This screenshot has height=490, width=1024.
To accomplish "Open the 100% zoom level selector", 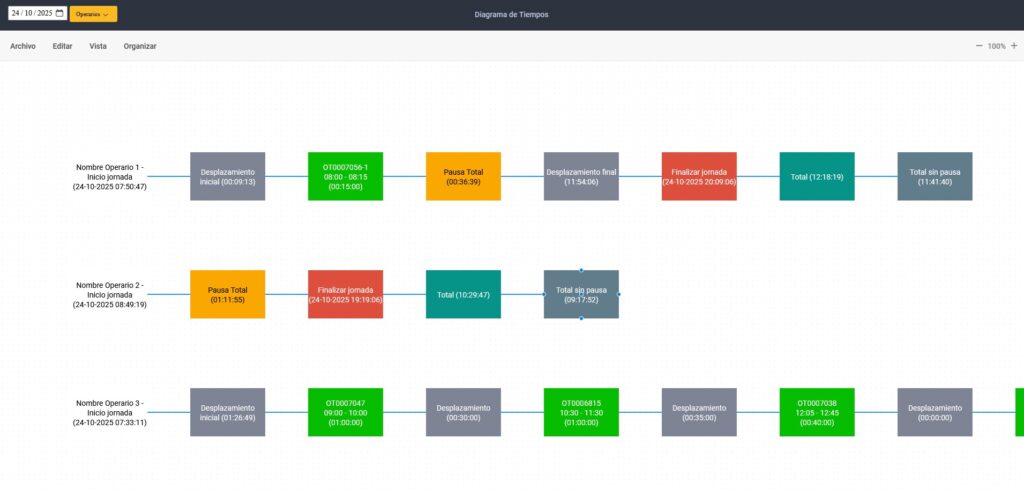I will pos(996,46).
